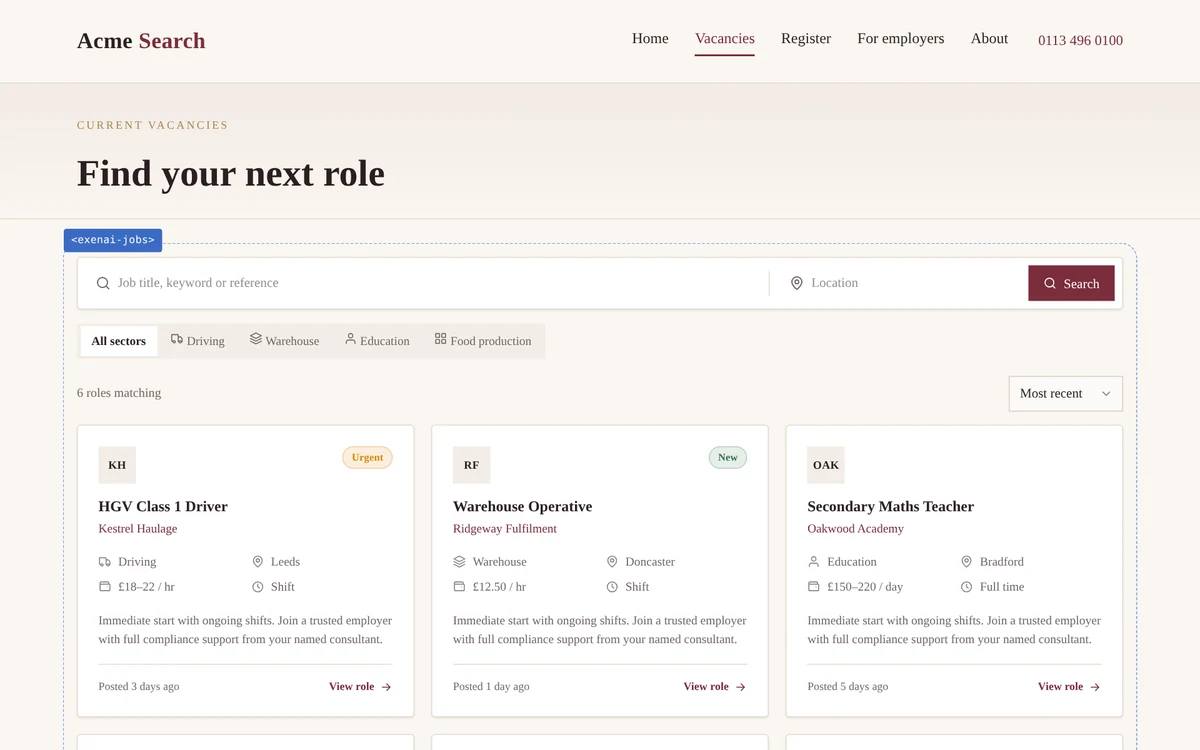
Task: Click the magnifier icon in keyword field
Action: coord(103,283)
